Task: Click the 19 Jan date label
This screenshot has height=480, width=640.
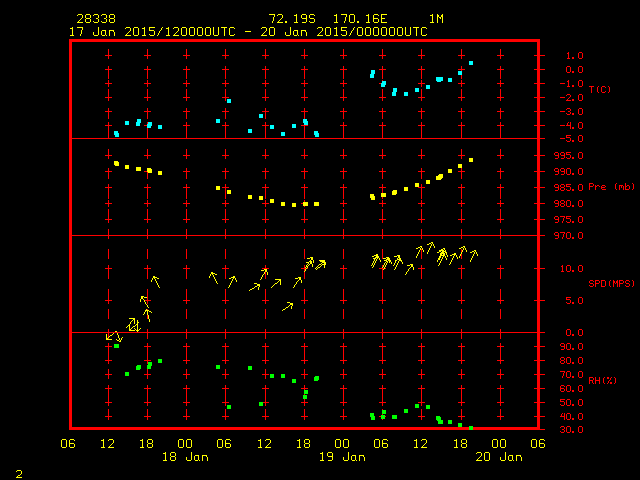Action: point(342,456)
